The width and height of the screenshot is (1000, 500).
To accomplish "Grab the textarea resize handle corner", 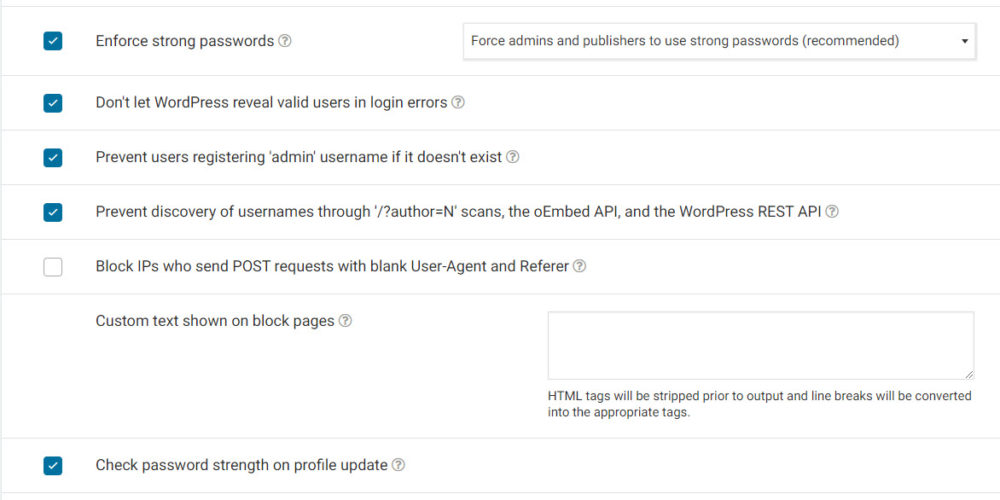I will [x=969, y=374].
